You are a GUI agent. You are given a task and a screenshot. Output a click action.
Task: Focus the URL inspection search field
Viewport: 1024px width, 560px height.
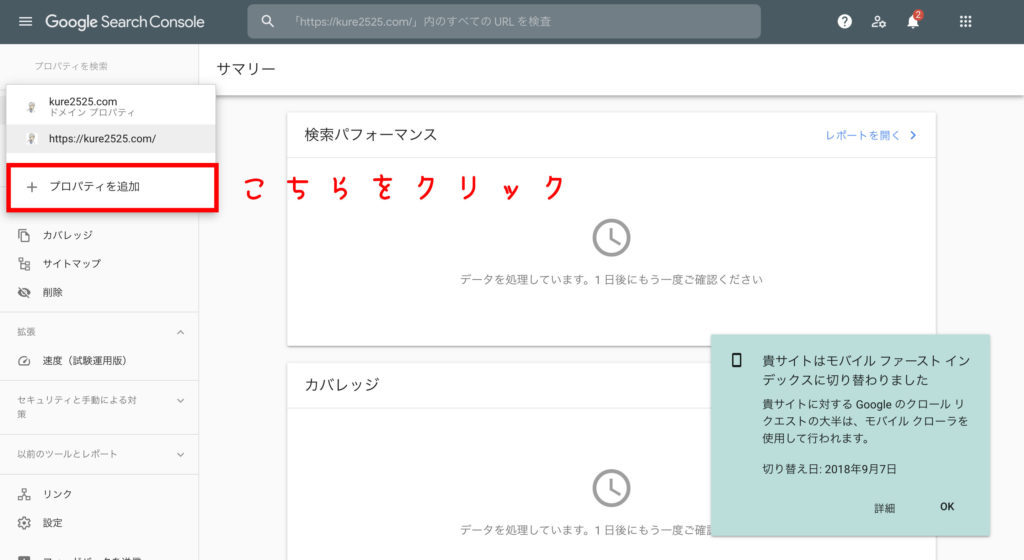point(504,22)
